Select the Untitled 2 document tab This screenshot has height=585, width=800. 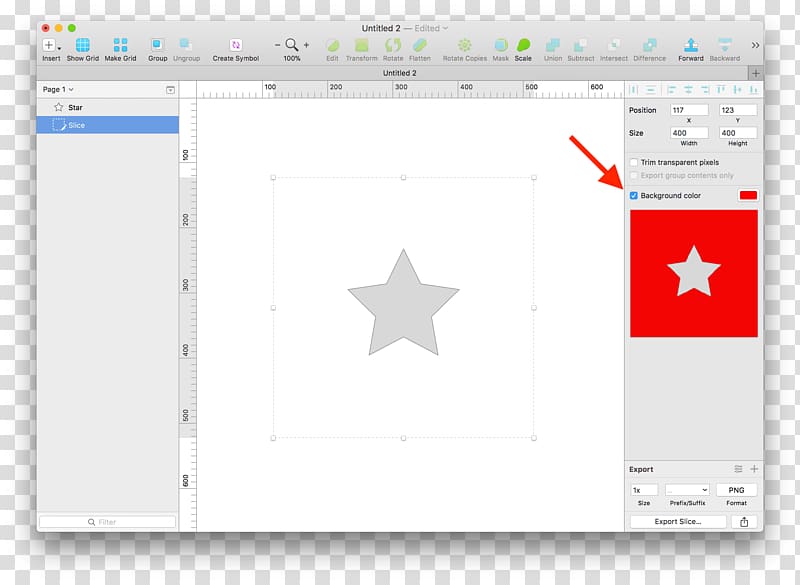(x=399, y=73)
